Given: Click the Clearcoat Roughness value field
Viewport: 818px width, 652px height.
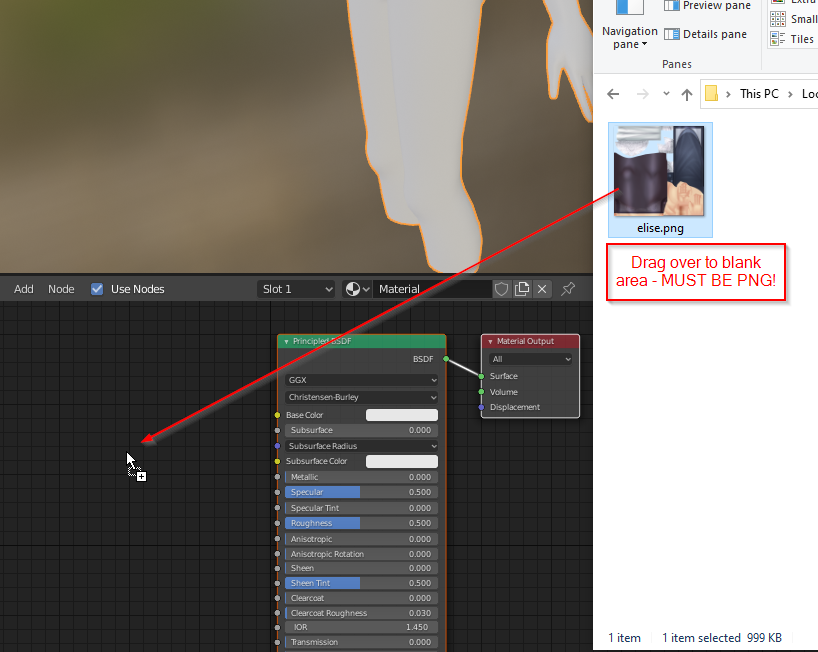Looking at the screenshot, I should click(x=362, y=613).
